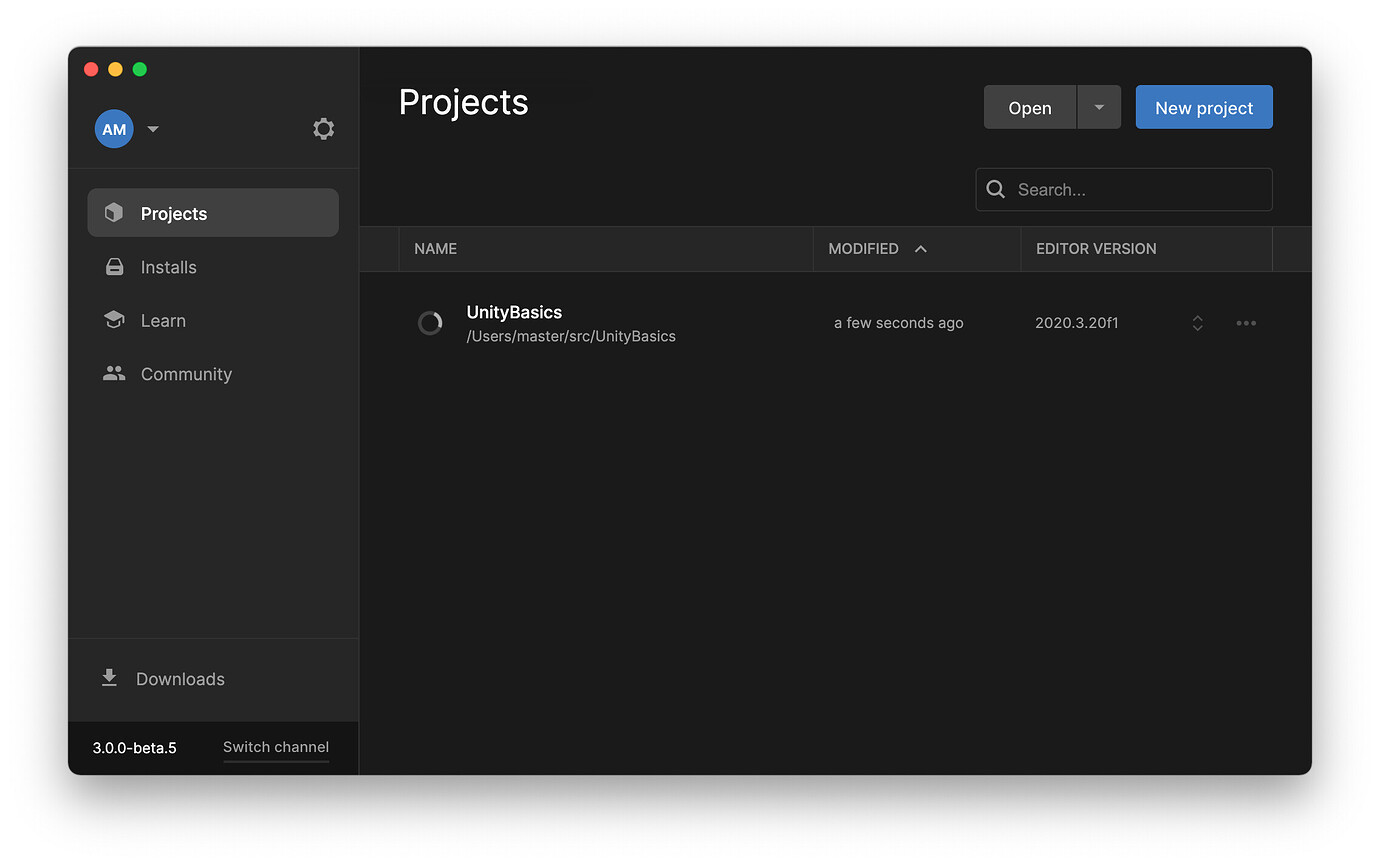Create a project with the New project button
The width and height of the screenshot is (1380, 864).
[1204, 107]
